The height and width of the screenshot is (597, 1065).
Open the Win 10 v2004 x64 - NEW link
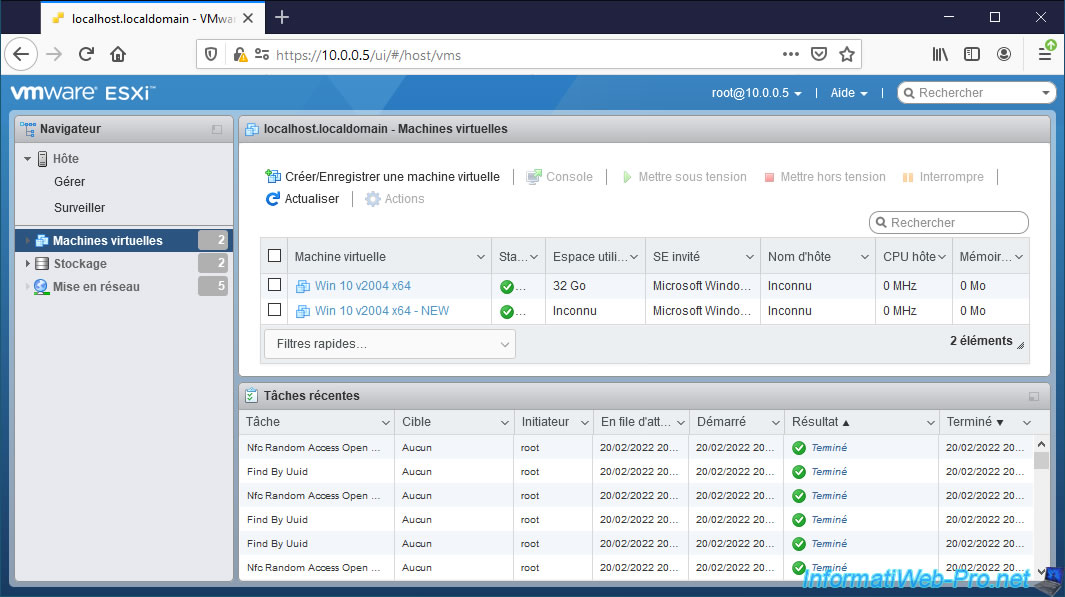click(382, 311)
